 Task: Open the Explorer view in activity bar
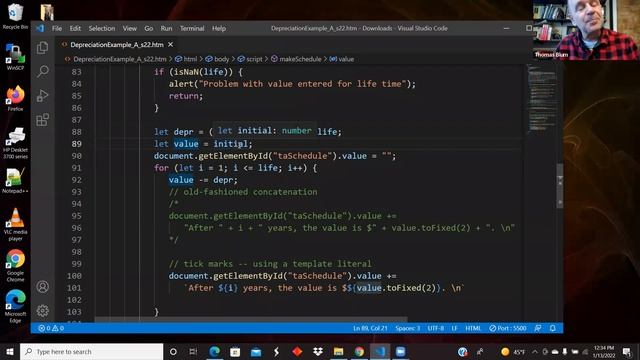42,48
